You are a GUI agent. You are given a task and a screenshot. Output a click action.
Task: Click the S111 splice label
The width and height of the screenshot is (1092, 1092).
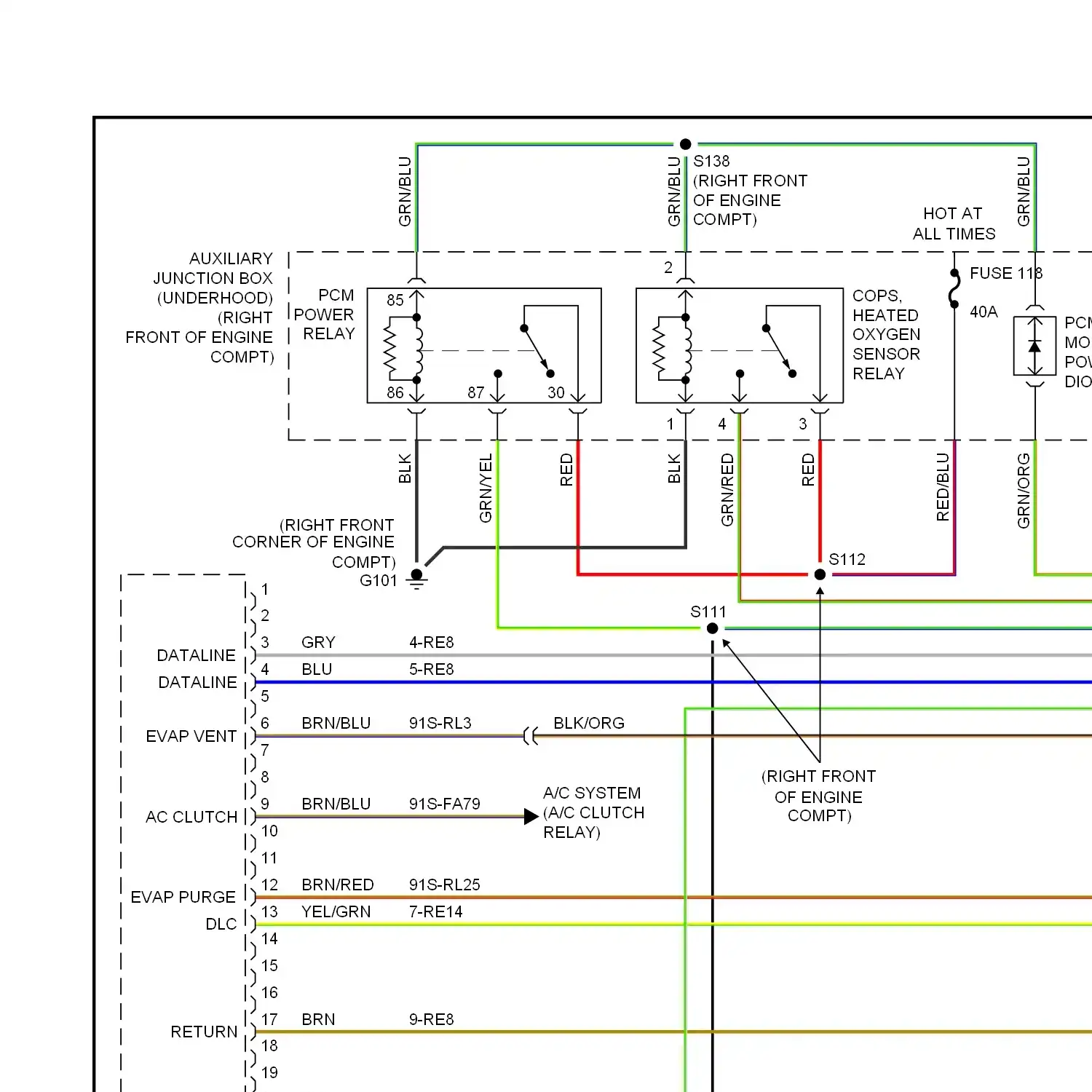pyautogui.click(x=708, y=612)
